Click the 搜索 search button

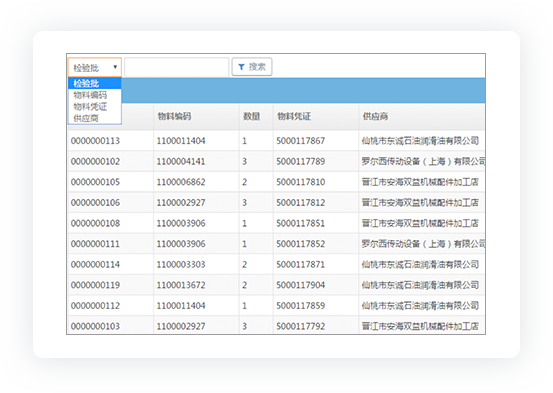(x=252, y=67)
